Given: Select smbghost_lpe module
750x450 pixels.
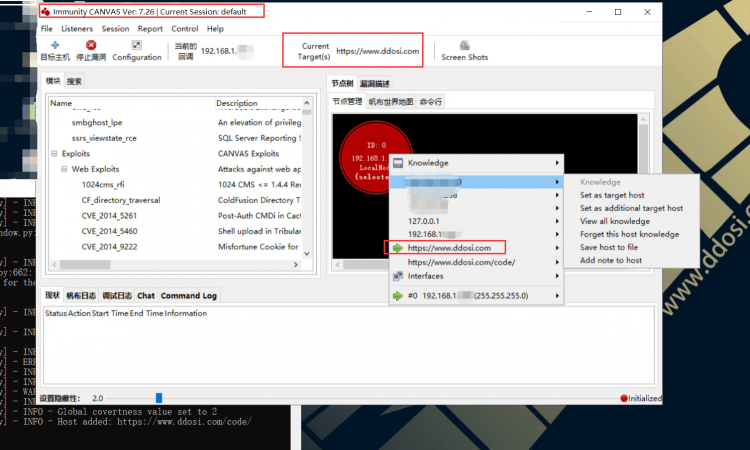Looking at the screenshot, I should tap(97, 122).
